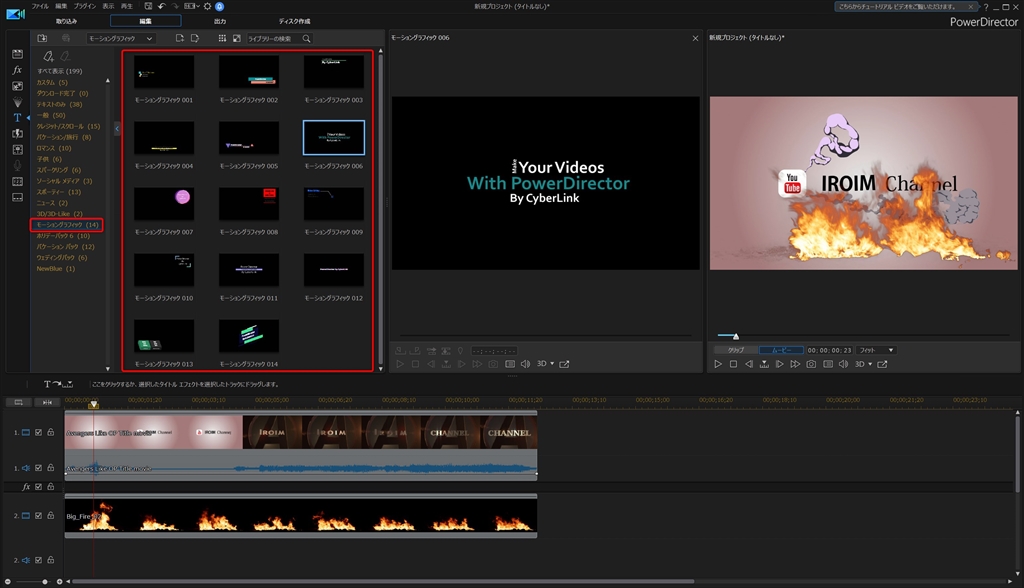Click the zoom in plus on the timeline
Screen dimensions: 1024x588
[x=59, y=581]
